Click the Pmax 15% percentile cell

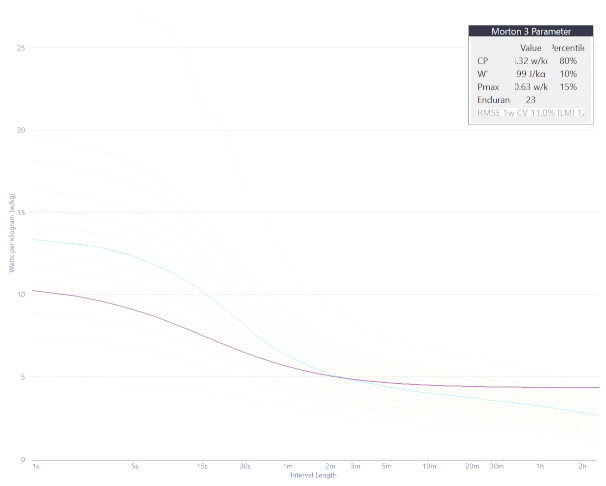568,87
